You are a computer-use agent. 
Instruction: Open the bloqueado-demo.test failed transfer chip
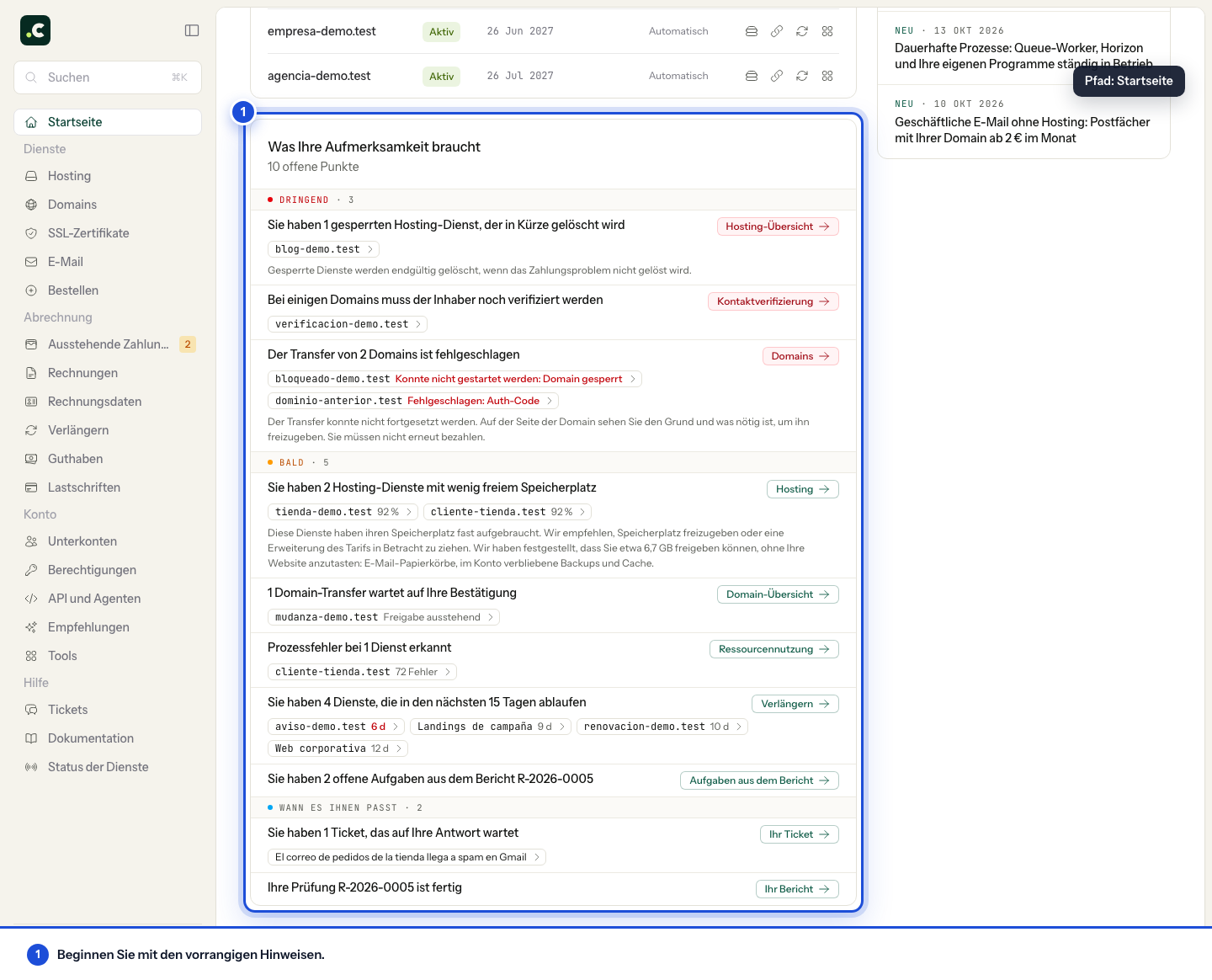[x=454, y=379]
